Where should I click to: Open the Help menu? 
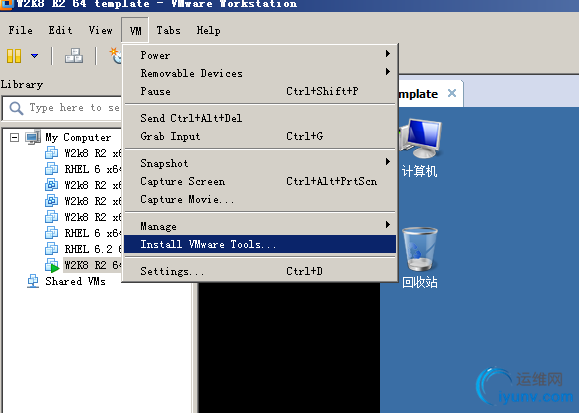tap(208, 30)
